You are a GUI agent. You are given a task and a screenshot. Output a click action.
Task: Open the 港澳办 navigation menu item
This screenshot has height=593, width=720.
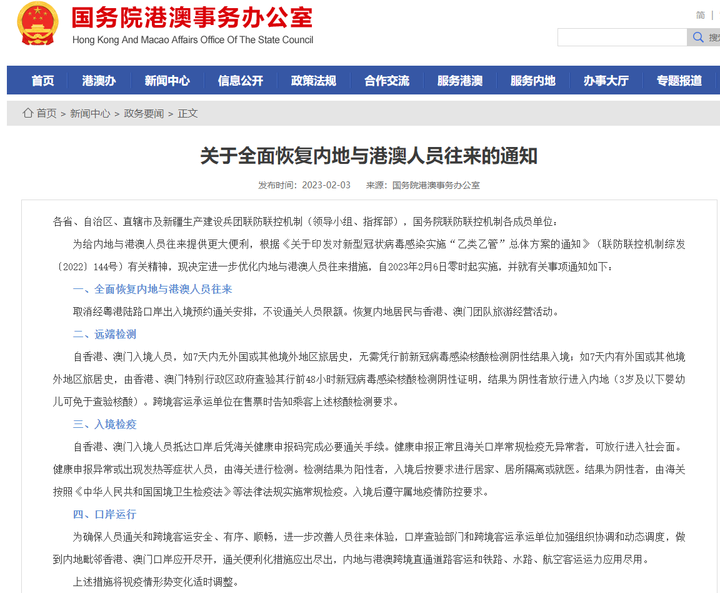tap(99, 81)
